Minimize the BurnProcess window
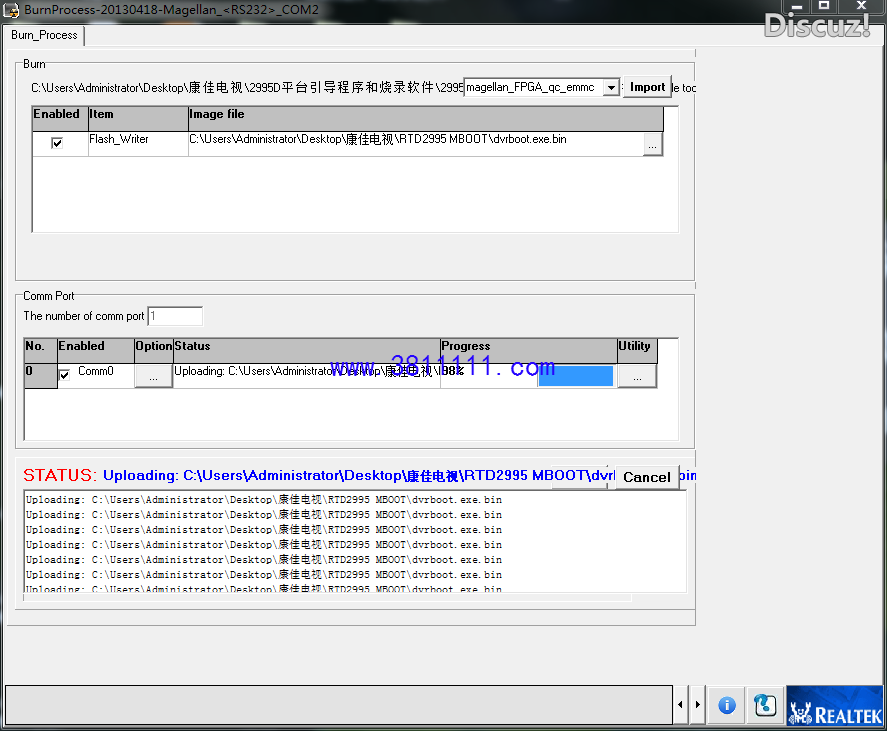The width and height of the screenshot is (887, 731). (x=797, y=6)
